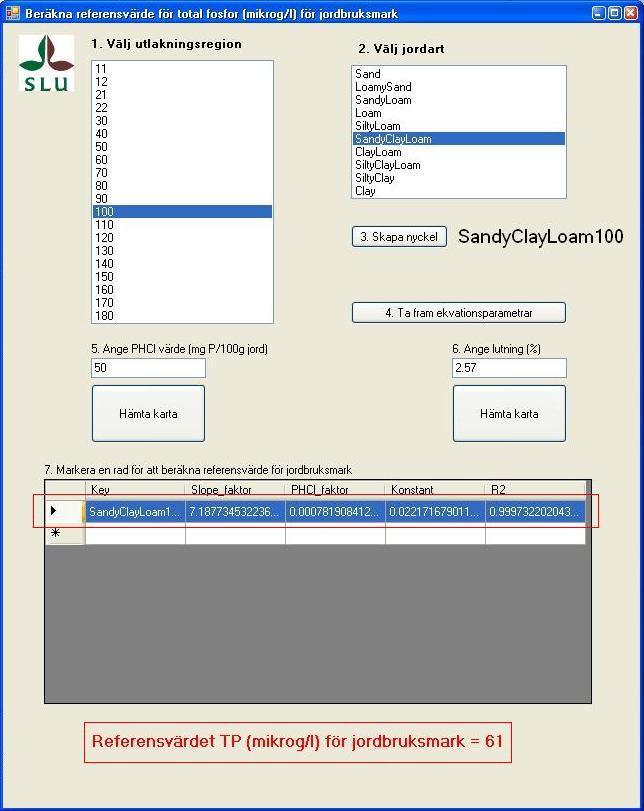Image resolution: width=644 pixels, height=811 pixels.
Task: Click the 7.187734532236... slope cell
Action: pos(235,512)
